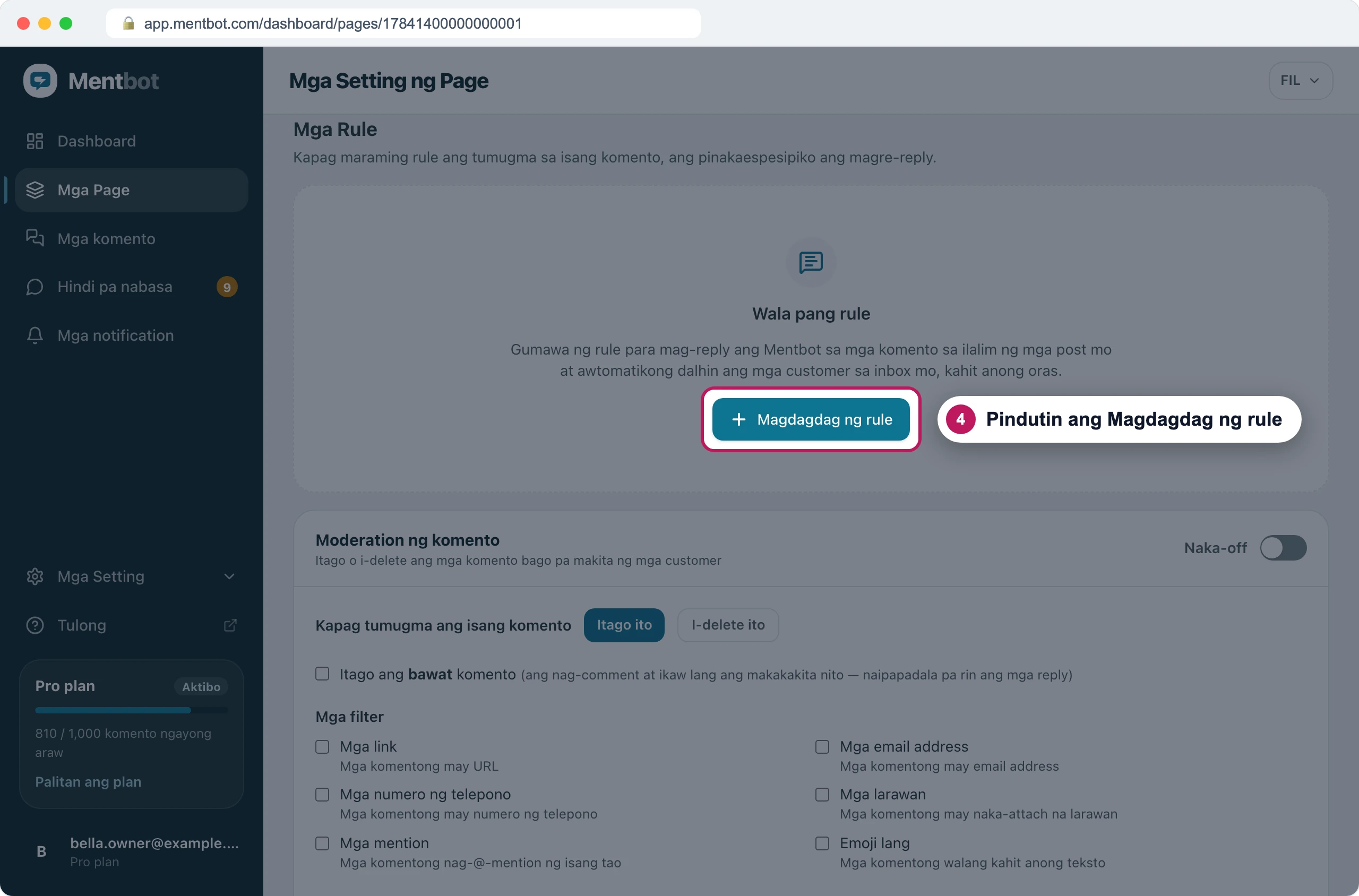The height and width of the screenshot is (896, 1359).
Task: Click the unread count badge 9
Action: (227, 287)
